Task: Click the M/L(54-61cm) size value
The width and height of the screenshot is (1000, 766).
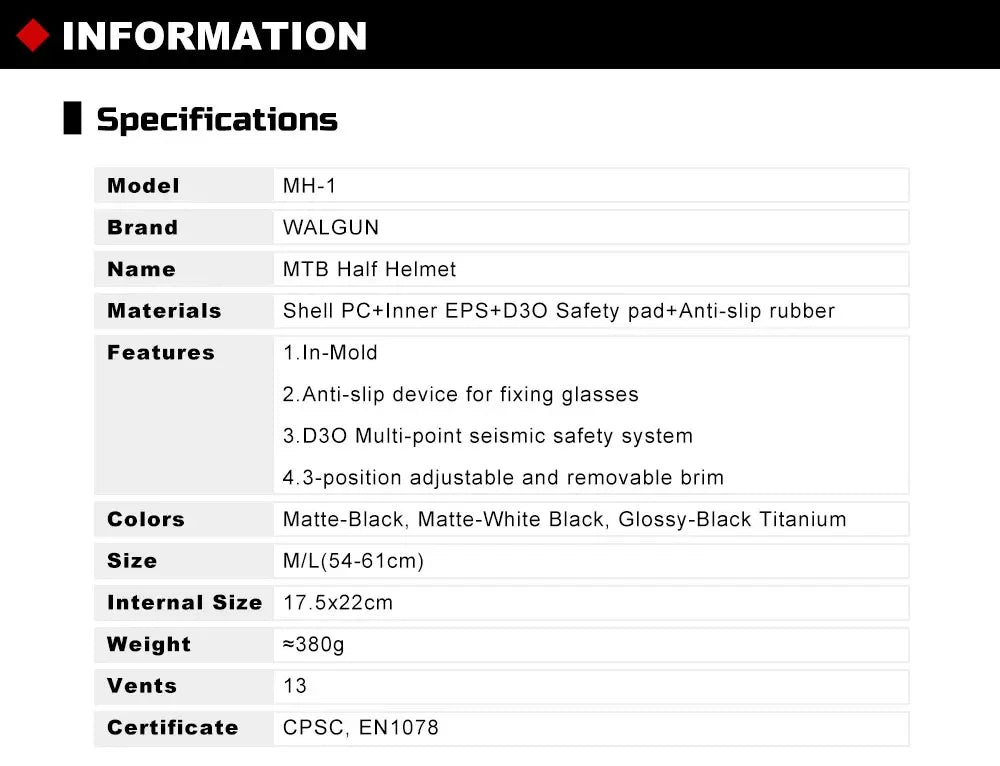Action: click(353, 562)
